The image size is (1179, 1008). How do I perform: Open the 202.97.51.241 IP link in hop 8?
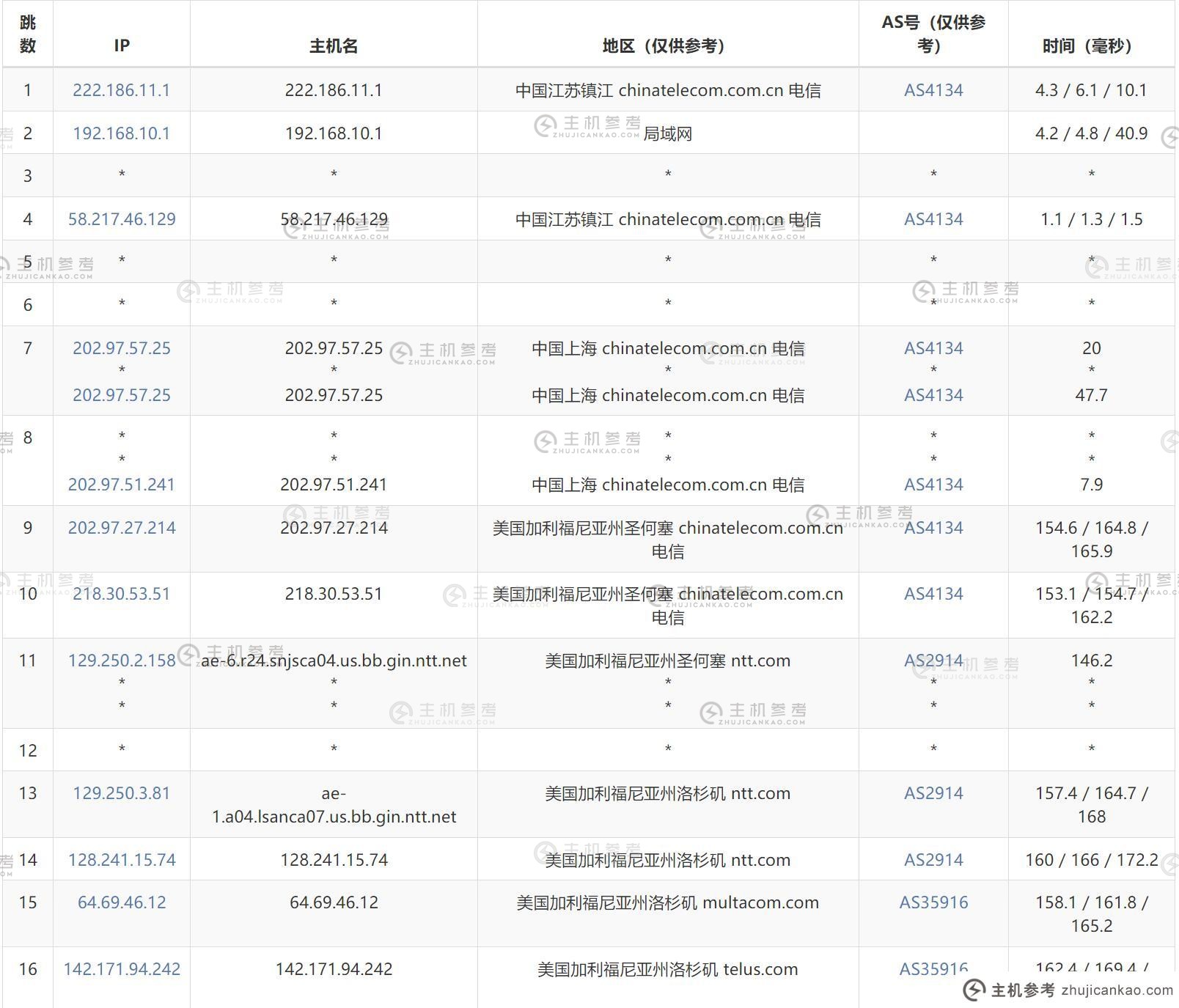coord(122,485)
